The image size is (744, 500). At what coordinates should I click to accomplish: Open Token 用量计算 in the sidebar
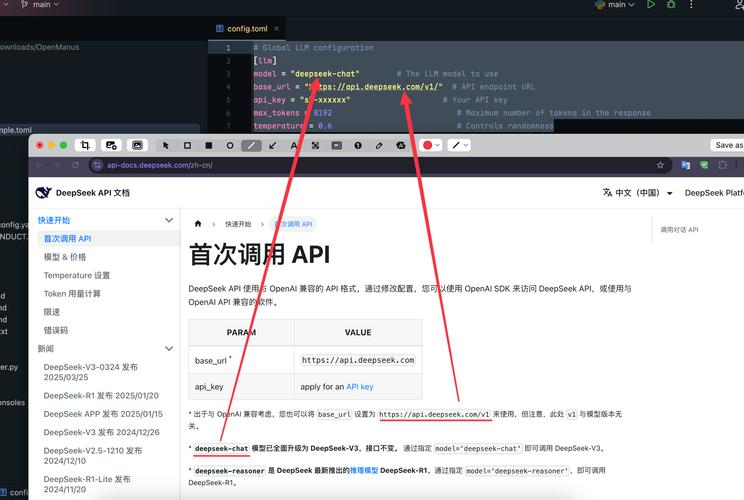(72, 294)
